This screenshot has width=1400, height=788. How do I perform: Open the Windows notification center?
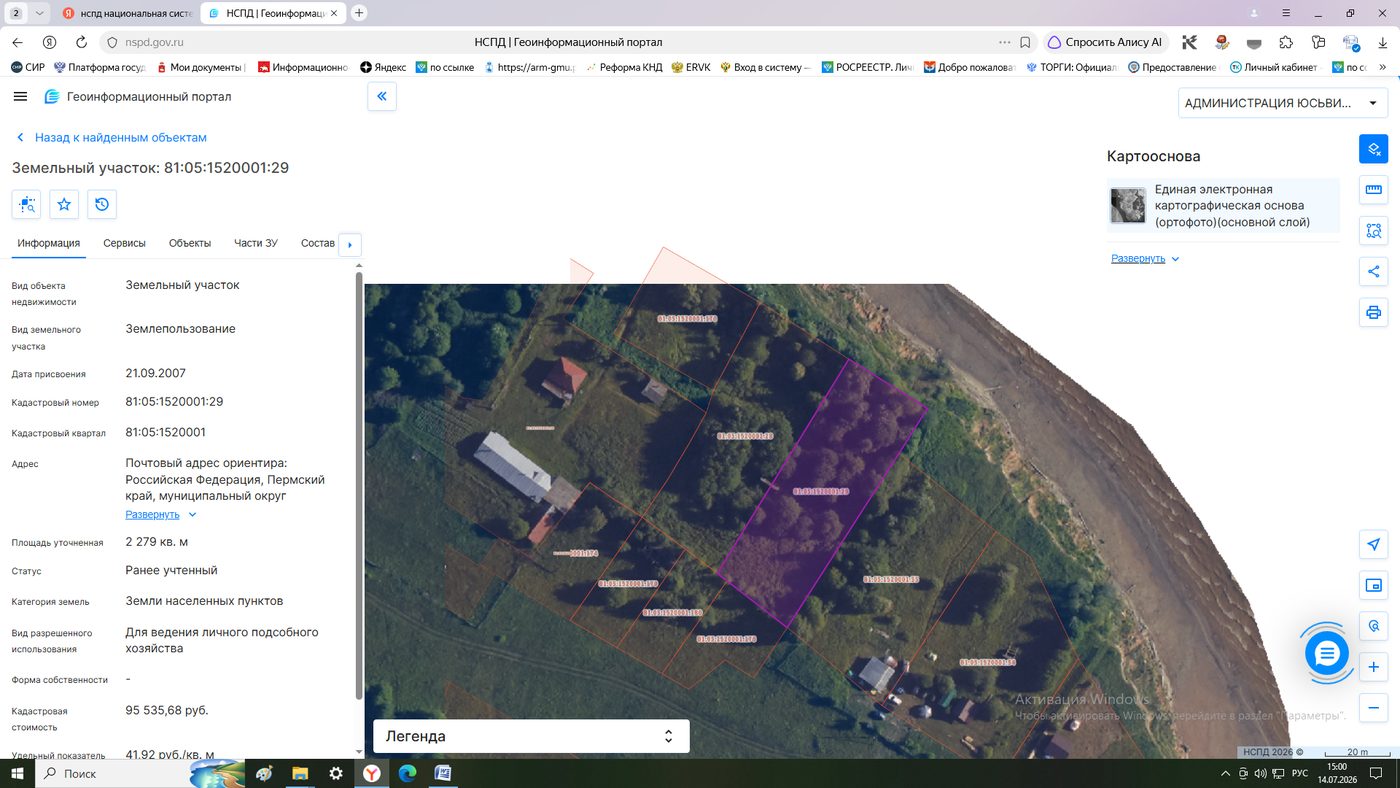pos(1378,773)
